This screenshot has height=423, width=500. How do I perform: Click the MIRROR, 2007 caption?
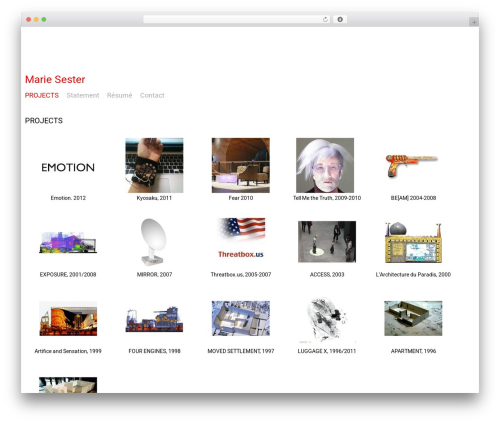(x=154, y=274)
